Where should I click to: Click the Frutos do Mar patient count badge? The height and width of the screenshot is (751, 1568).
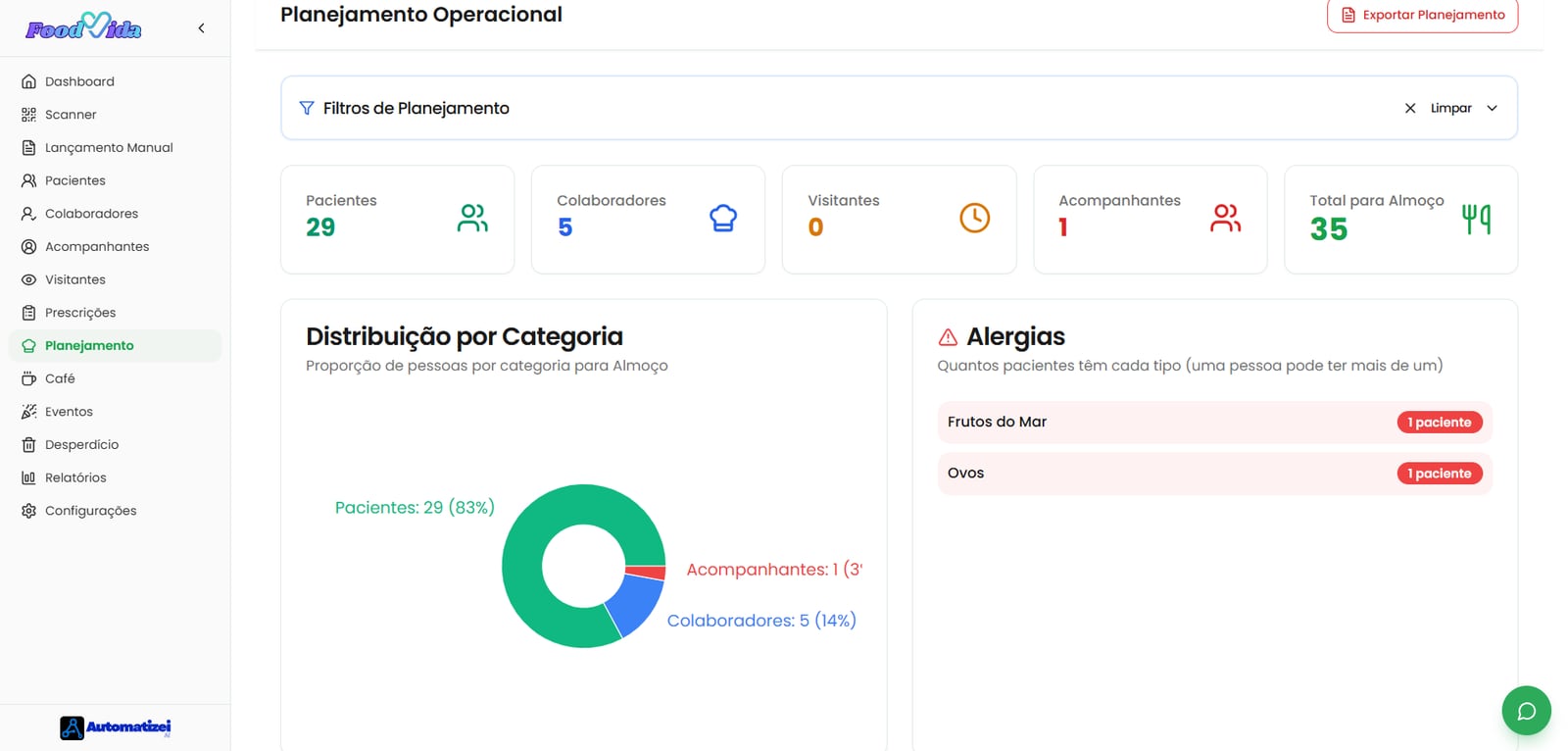(x=1440, y=423)
